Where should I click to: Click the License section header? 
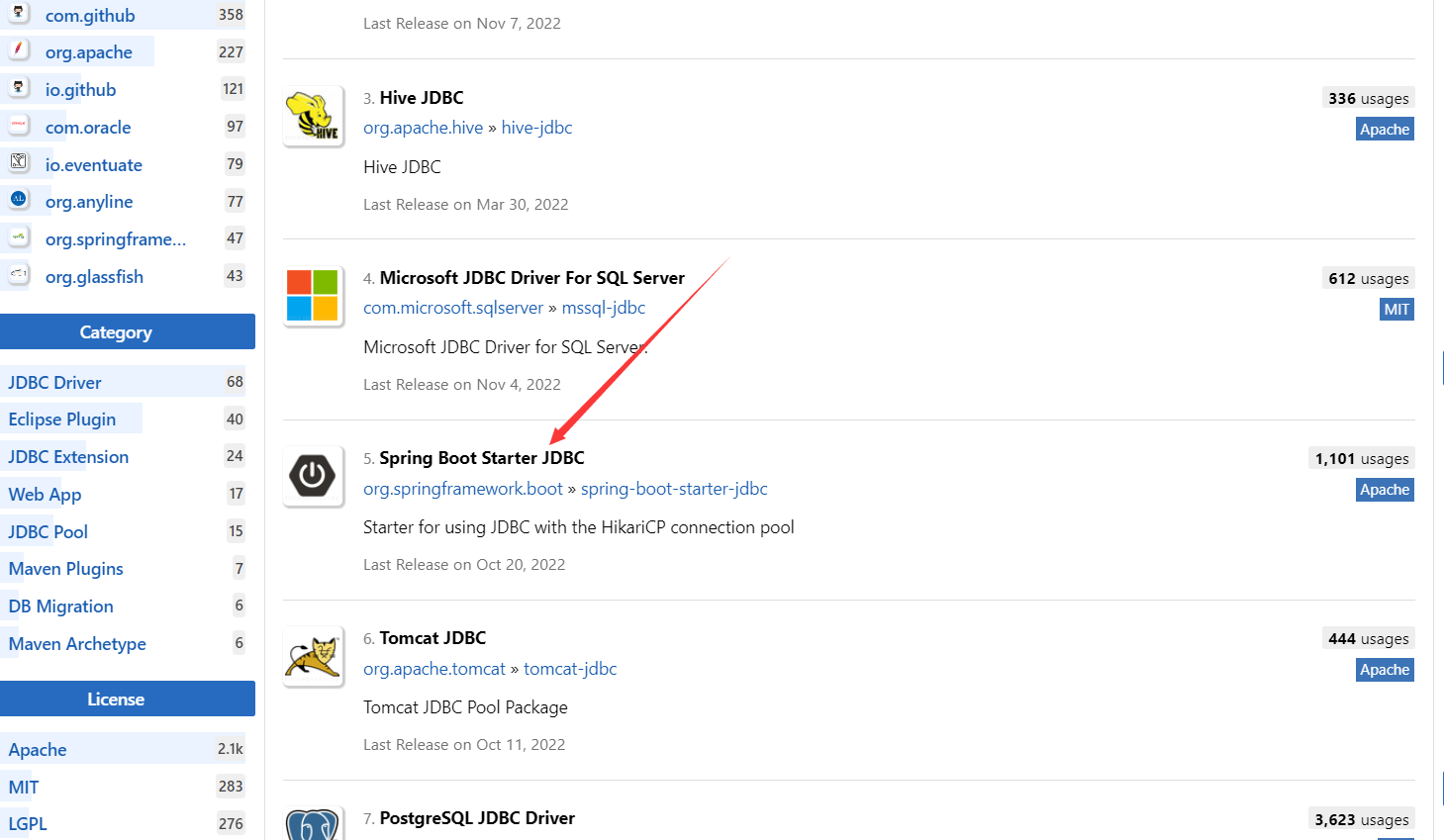pyautogui.click(x=128, y=699)
